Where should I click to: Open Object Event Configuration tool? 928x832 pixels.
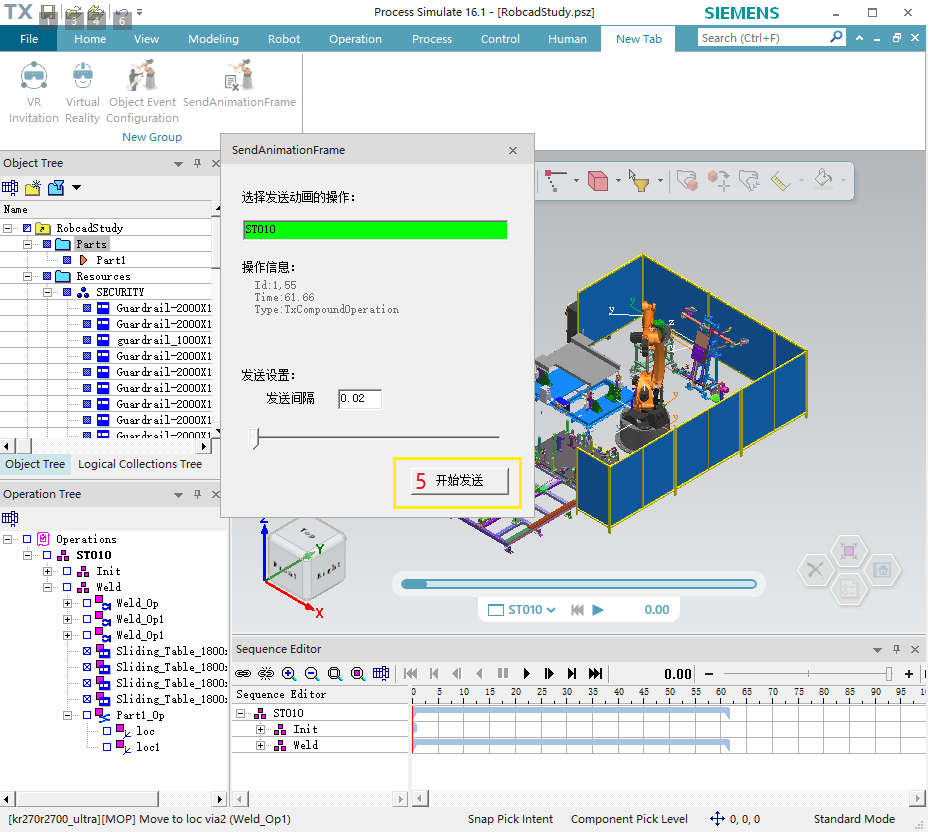pos(142,78)
